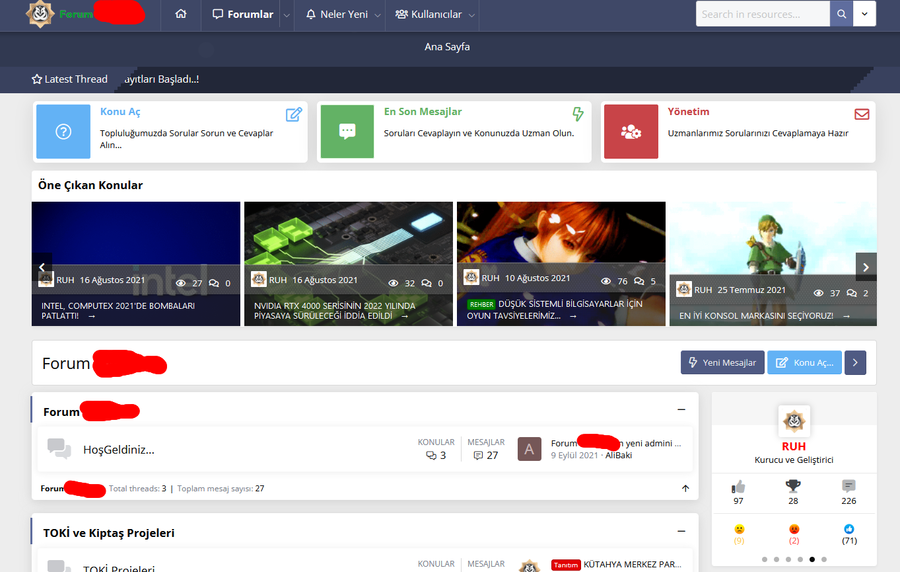Open En Son Mesajlar link
900x572 pixels.
click(x=422, y=112)
